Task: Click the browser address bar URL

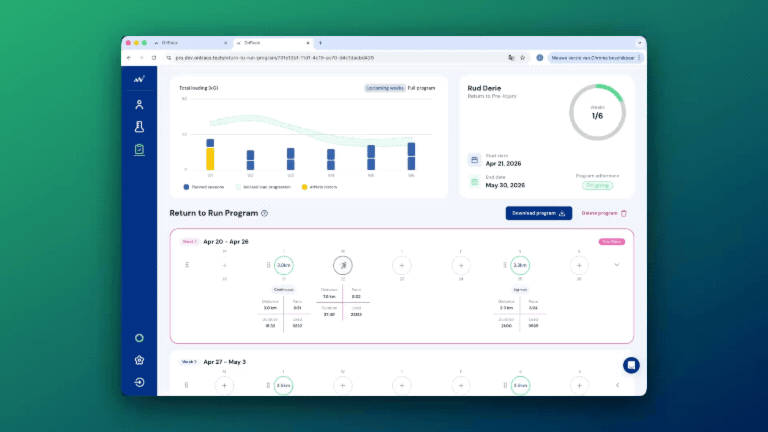Action: (275, 58)
